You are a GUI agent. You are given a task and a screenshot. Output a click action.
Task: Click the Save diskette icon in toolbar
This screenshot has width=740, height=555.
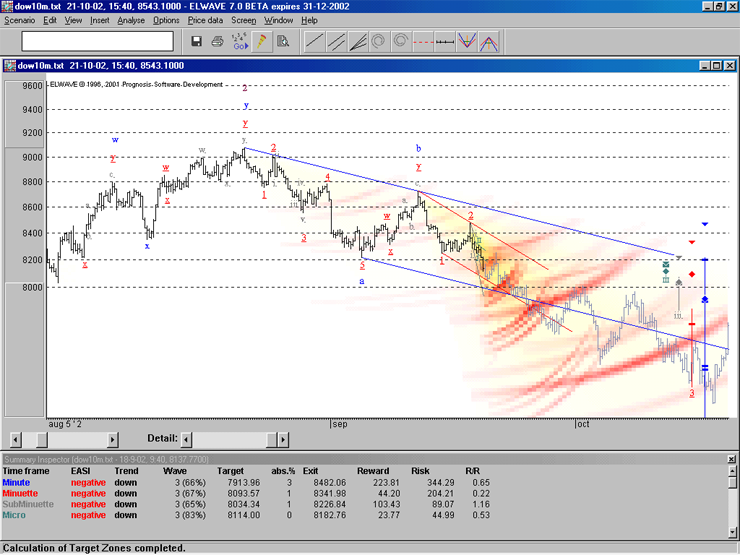pos(197,41)
